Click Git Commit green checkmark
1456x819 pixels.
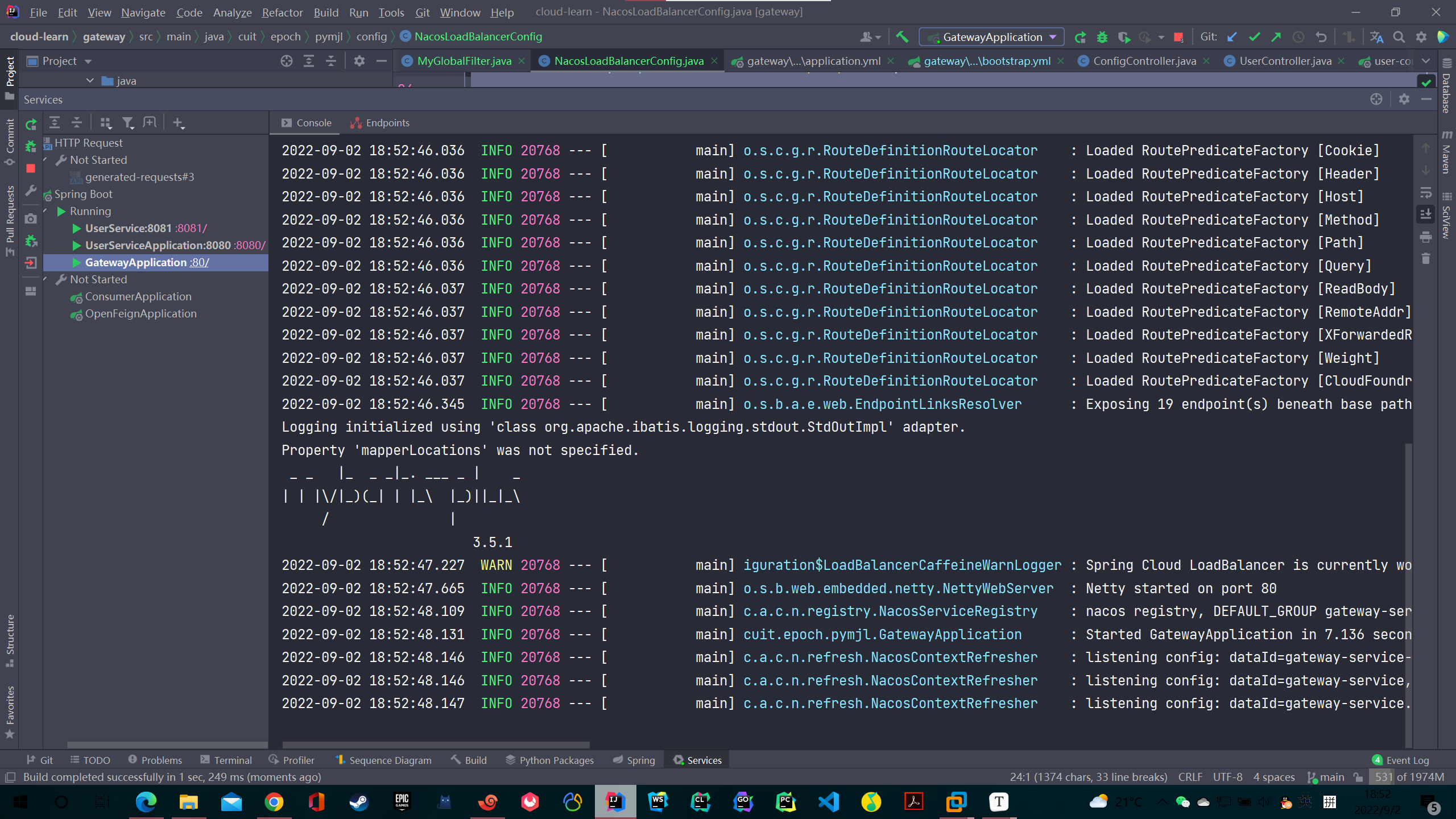pos(1254,37)
